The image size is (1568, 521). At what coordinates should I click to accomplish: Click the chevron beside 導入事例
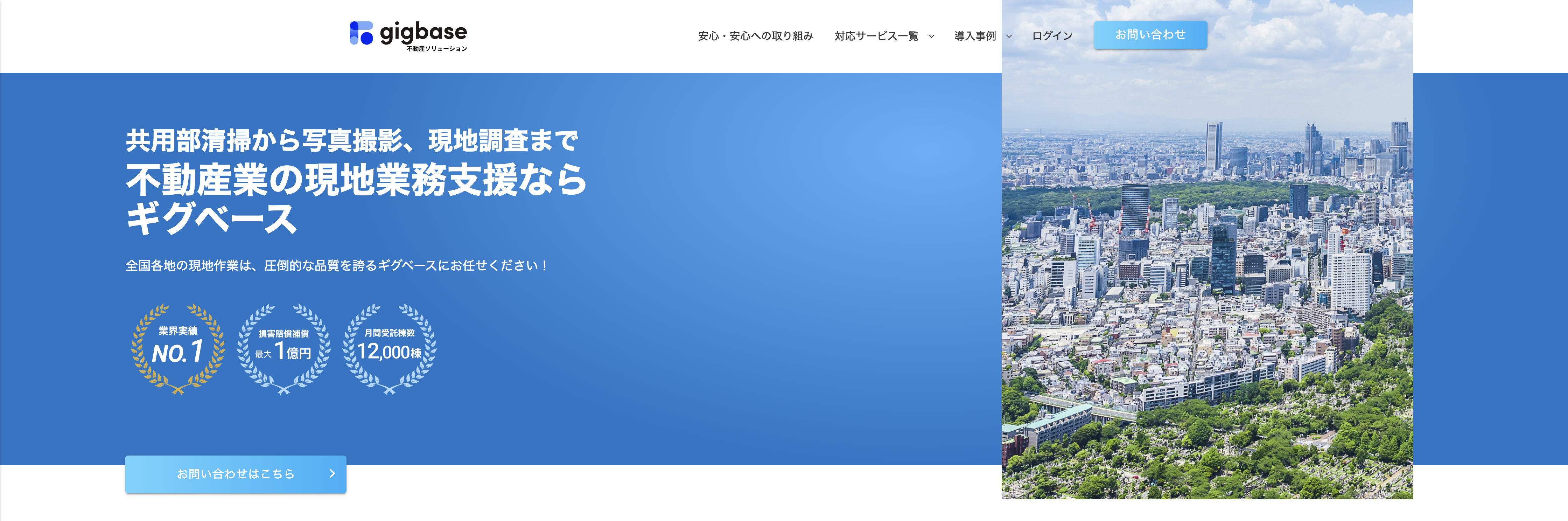[x=1009, y=36]
